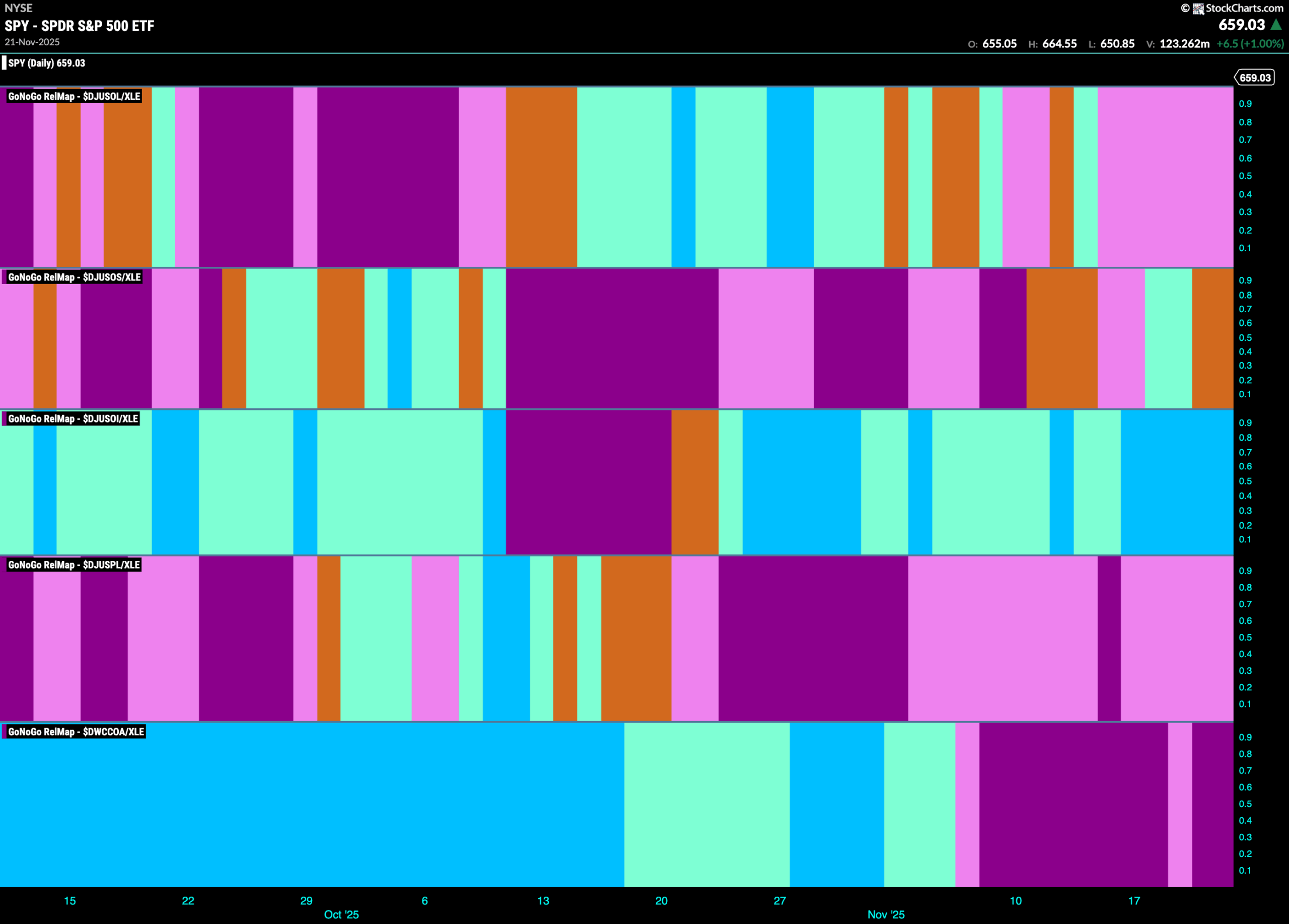The image size is (1289, 924).
Task: Click the date 29 on the time axis
Action: (x=306, y=901)
